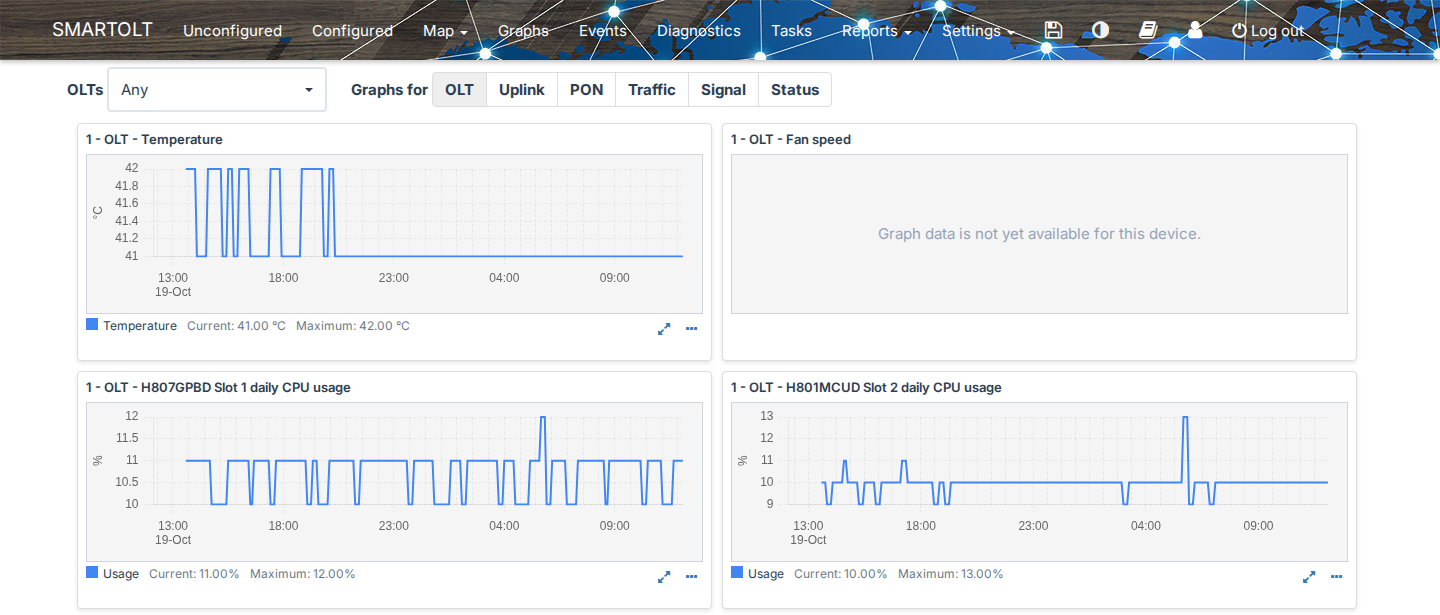Select the Uplink graphs tab
This screenshot has height=615, width=1440.
click(522, 90)
